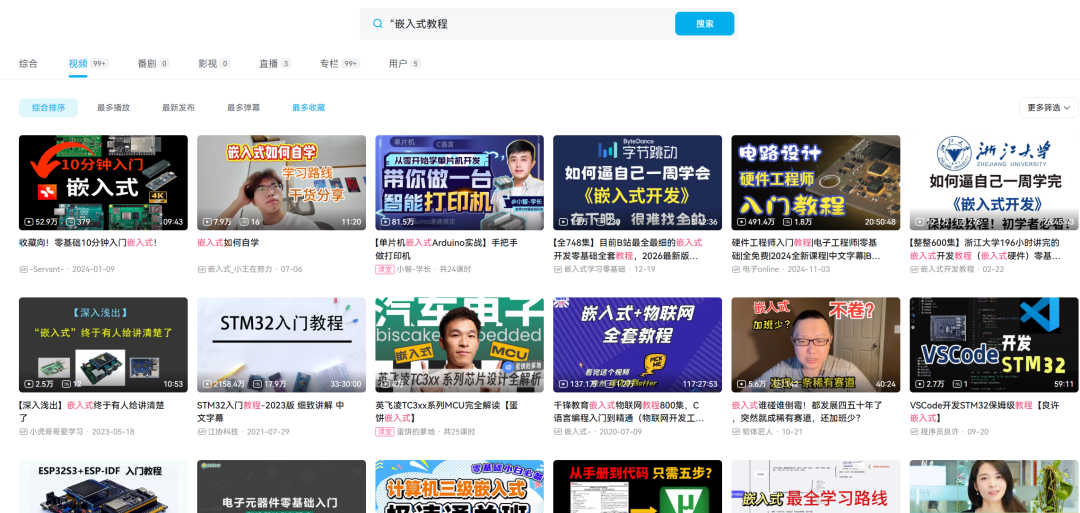Image resolution: width=1080 pixels, height=513 pixels.
Task: Click UP icon before 嵌入式学习零基础
Action: (x=558, y=269)
